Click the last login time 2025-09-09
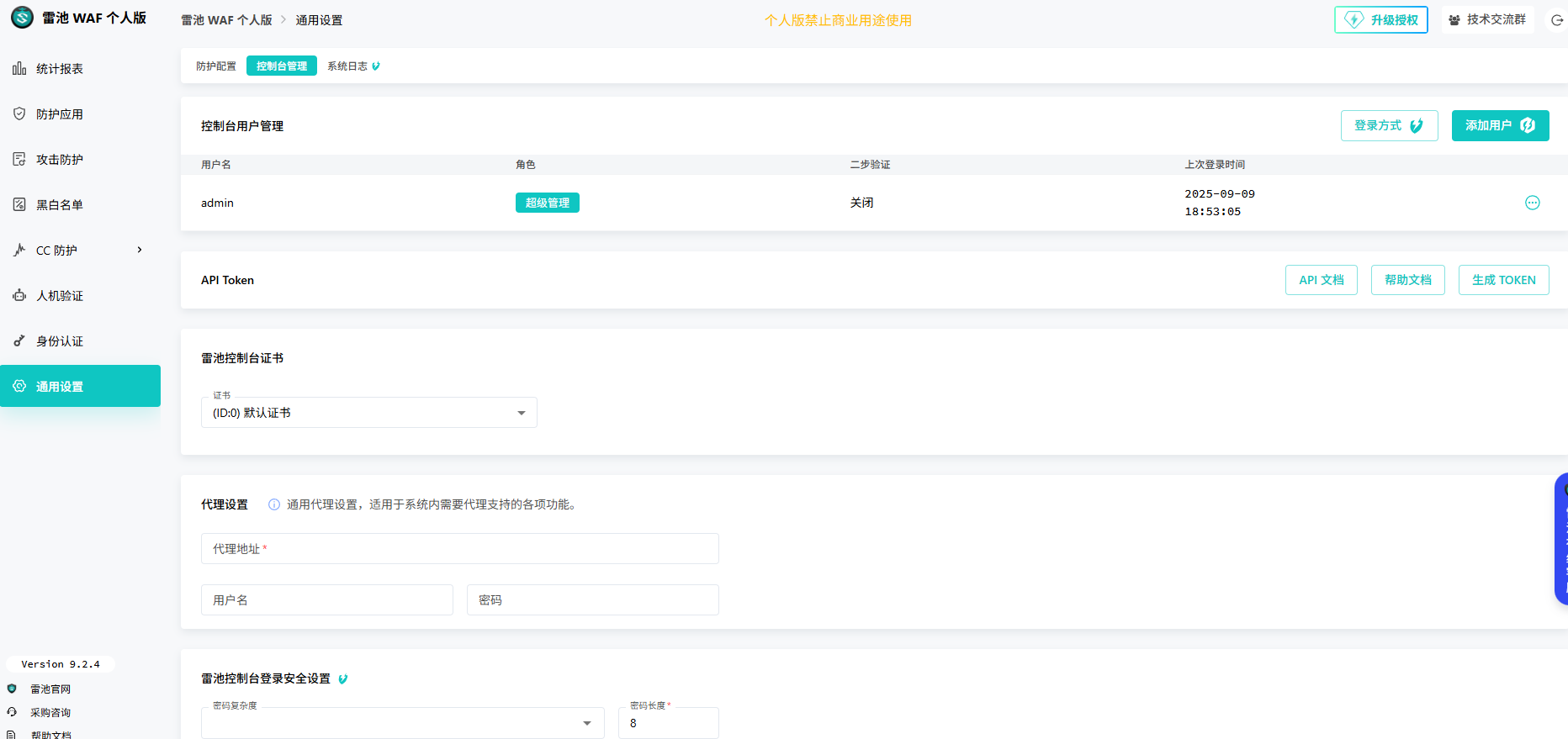This screenshot has width=1568, height=739. click(x=1220, y=203)
